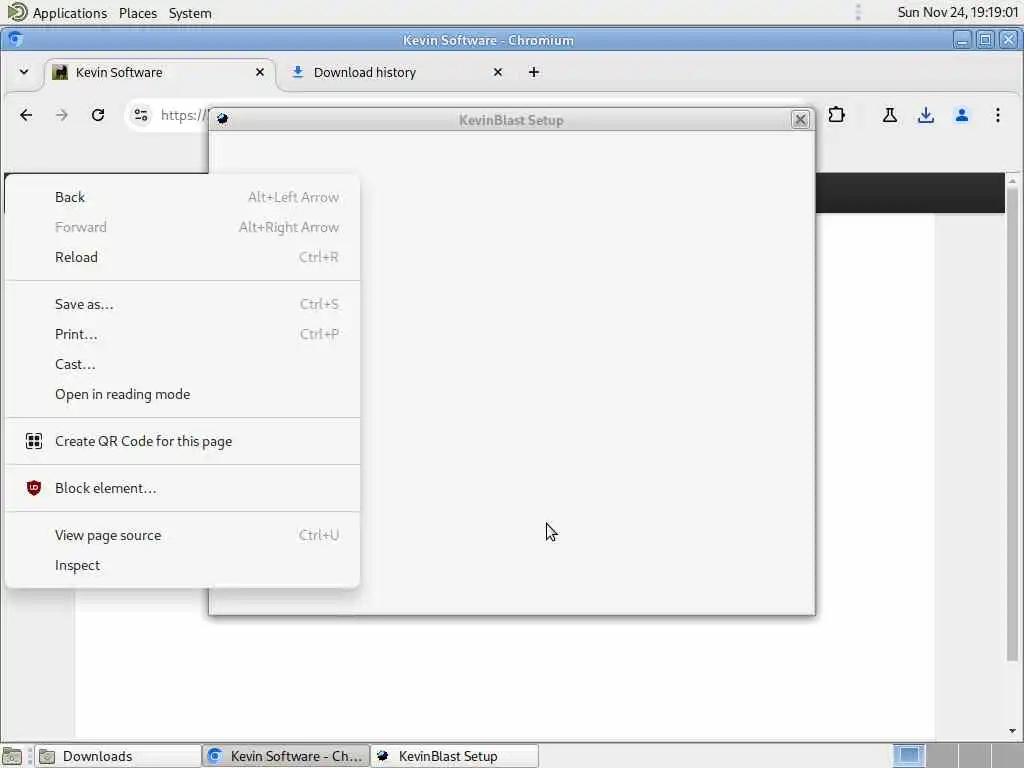
Task: Close the Download history tab
Action: click(498, 72)
